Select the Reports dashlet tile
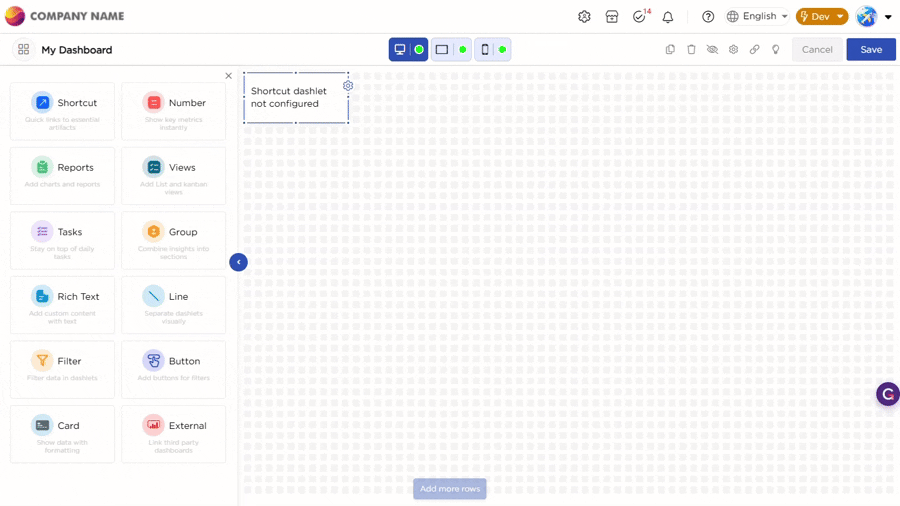Screen dimensions: 900x506 tap(62, 175)
